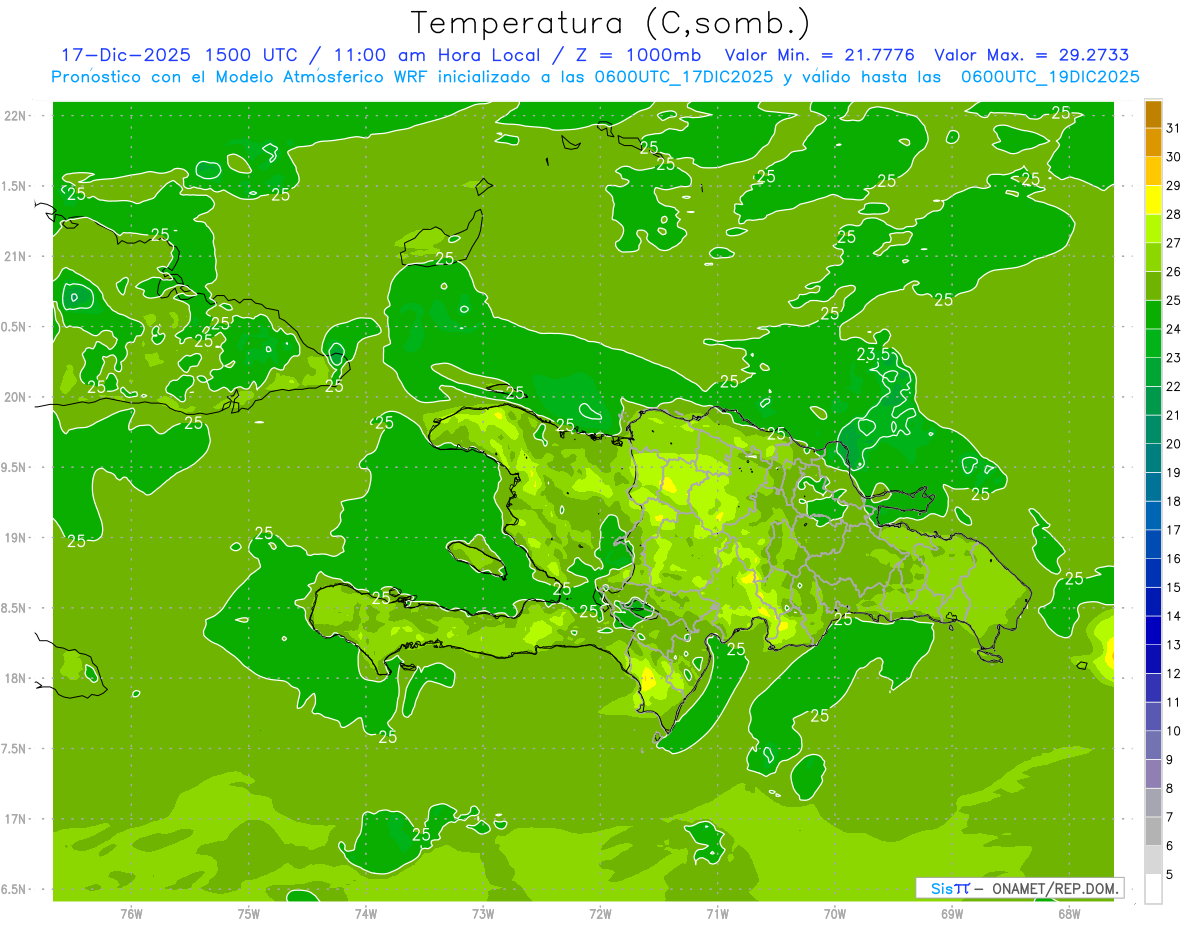The width and height of the screenshot is (1200, 927).
Task: Pick the dark orange swatch above 31
Action: [x=1153, y=114]
